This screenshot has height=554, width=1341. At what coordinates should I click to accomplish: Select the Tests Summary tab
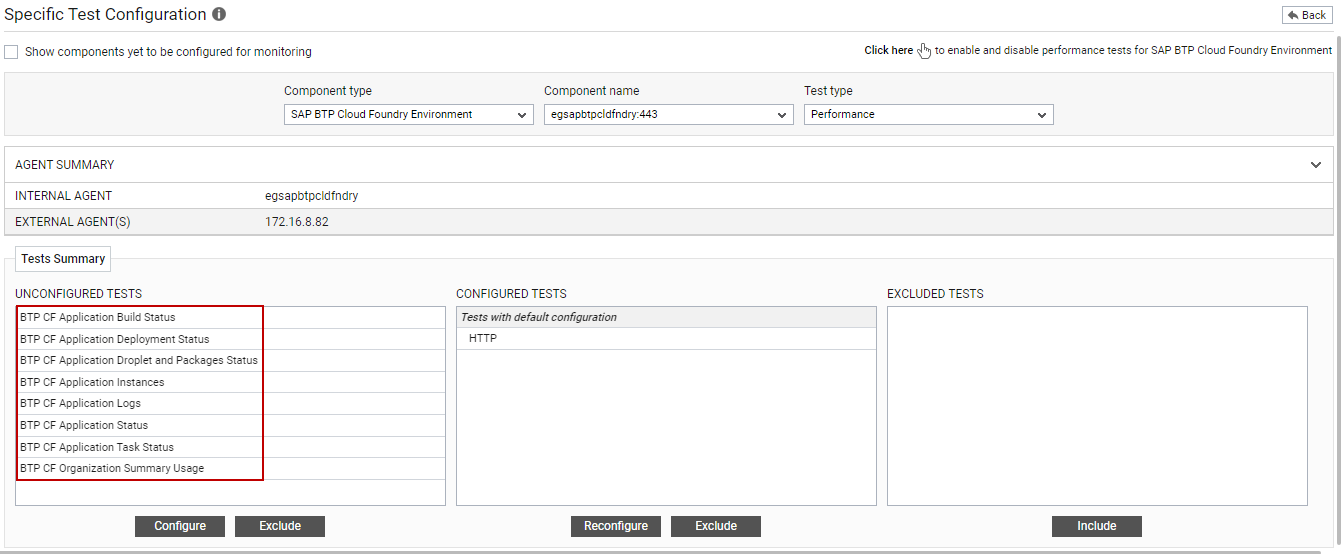tap(63, 259)
